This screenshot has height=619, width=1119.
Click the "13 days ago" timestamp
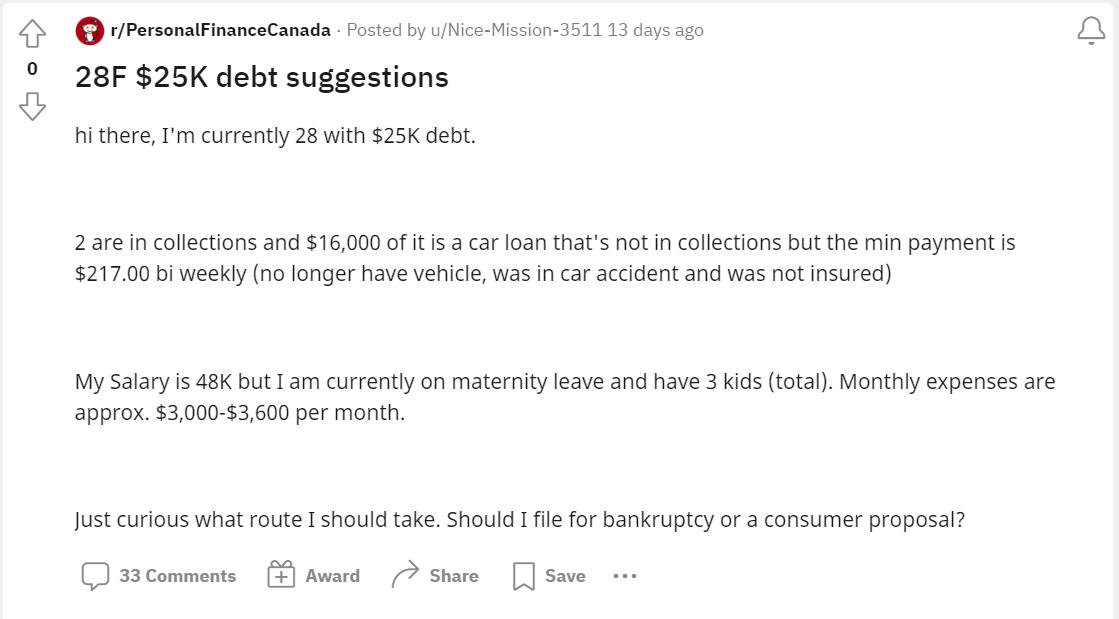pyautogui.click(x=655, y=30)
